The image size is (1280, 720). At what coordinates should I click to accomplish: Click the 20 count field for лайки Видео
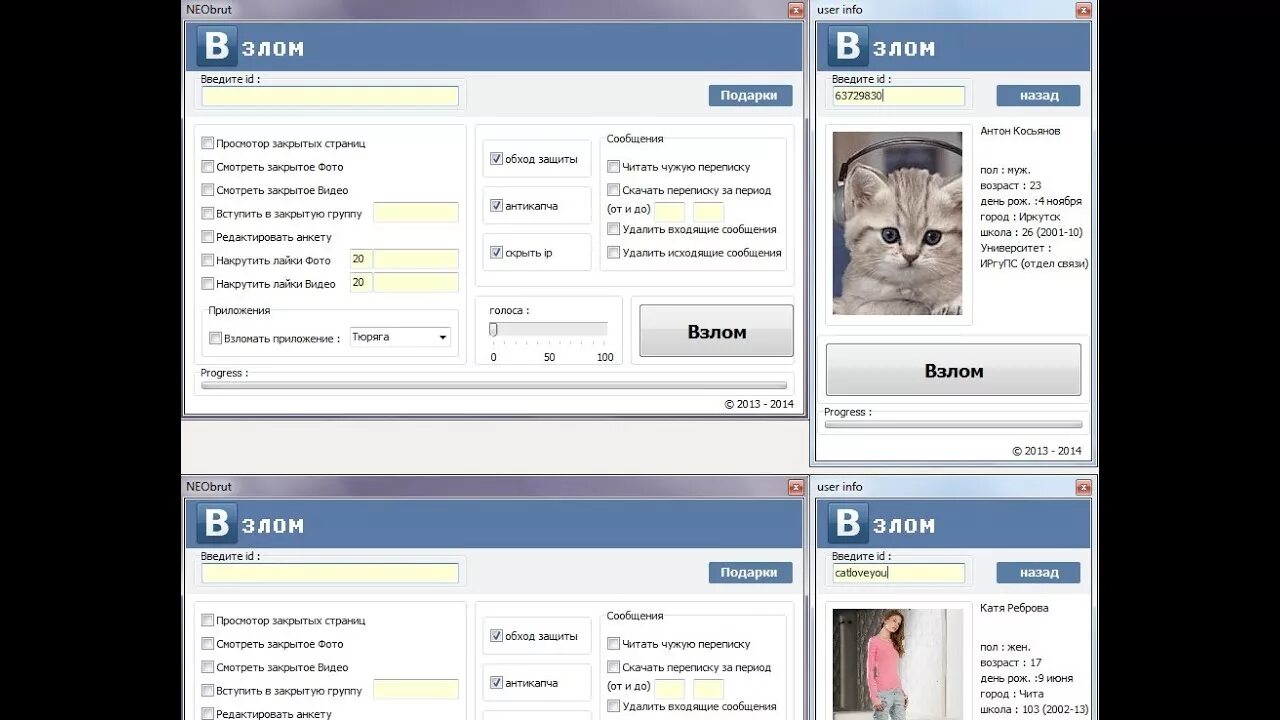tap(361, 283)
